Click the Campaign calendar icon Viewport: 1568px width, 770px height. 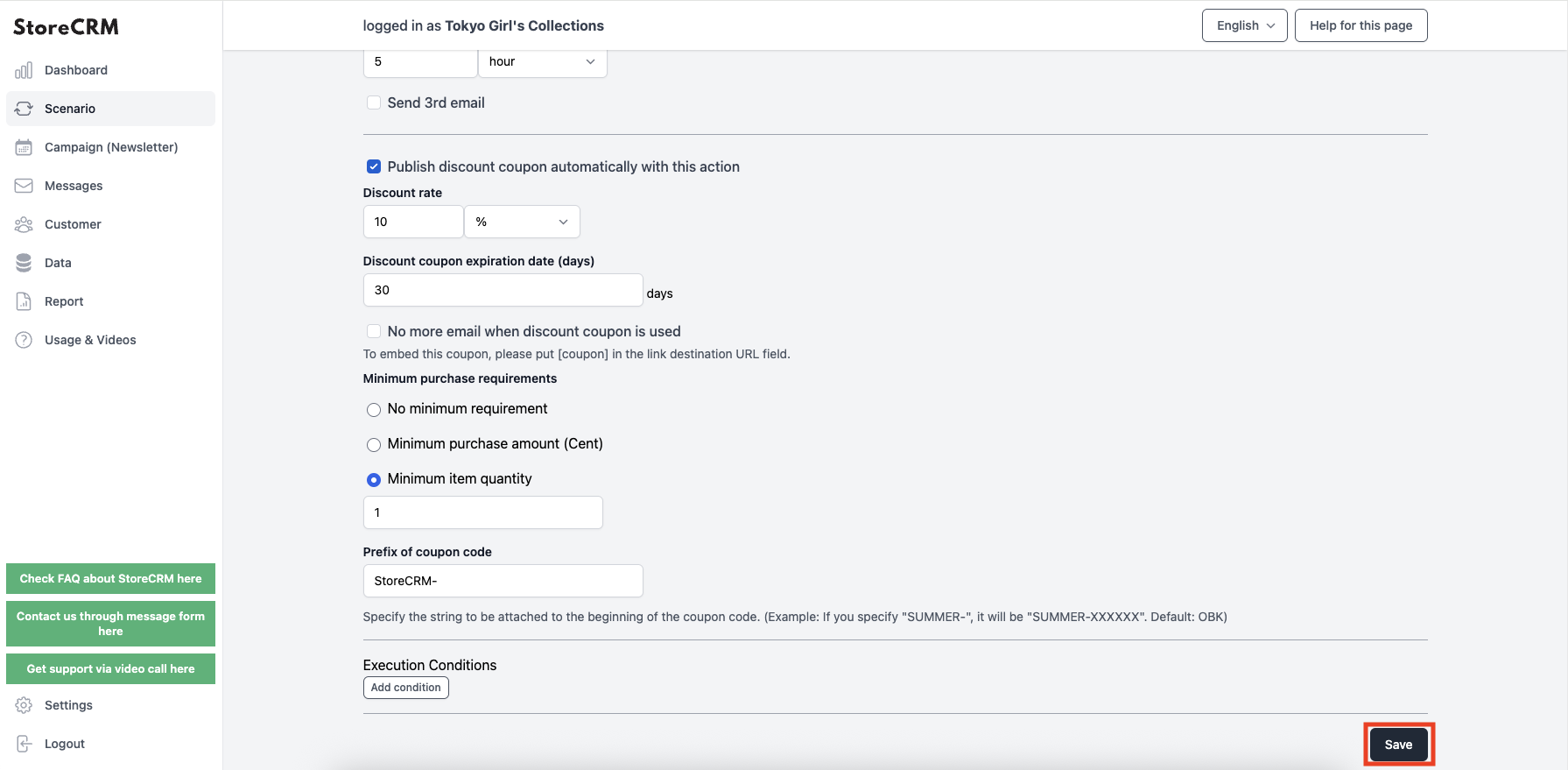coord(24,147)
